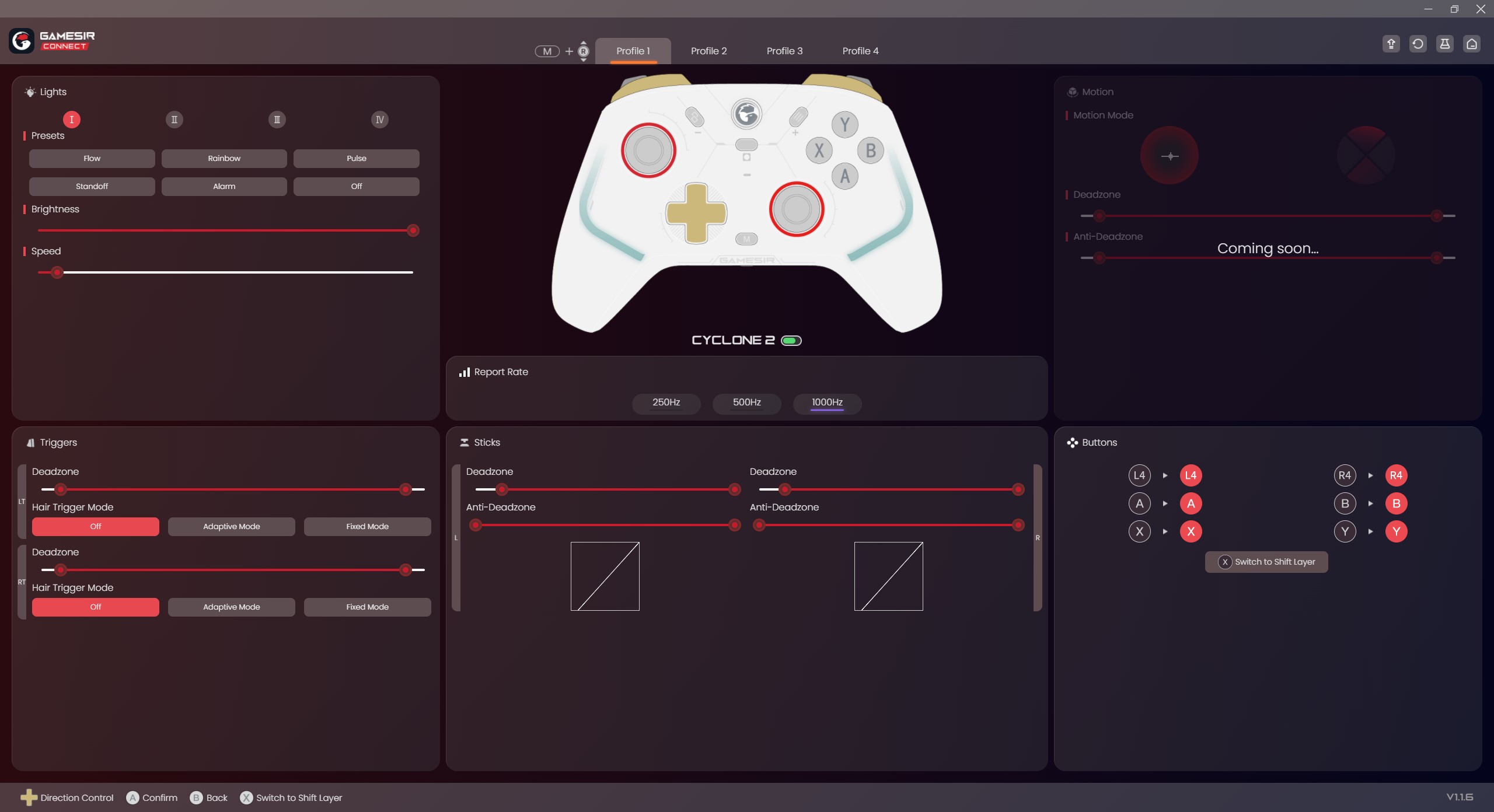Click the Direction Control D-pad icon in footer
The width and height of the screenshot is (1494, 812).
[29, 797]
